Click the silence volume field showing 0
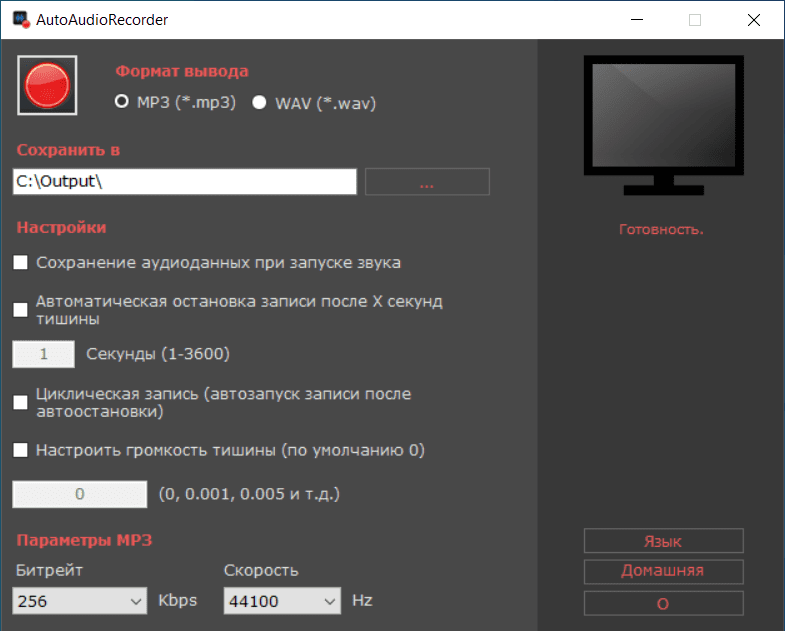The image size is (785, 631). click(80, 494)
